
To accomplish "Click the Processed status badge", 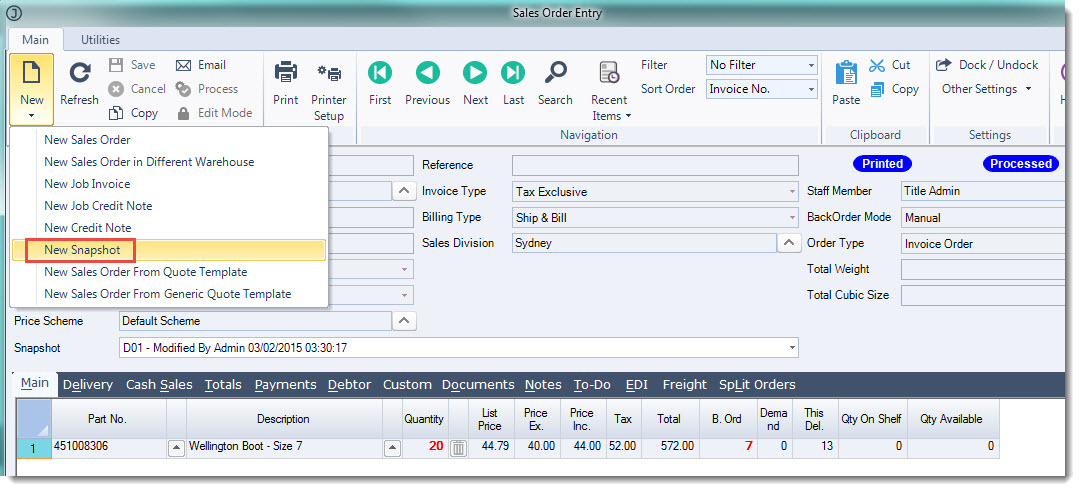I will (x=1020, y=164).
